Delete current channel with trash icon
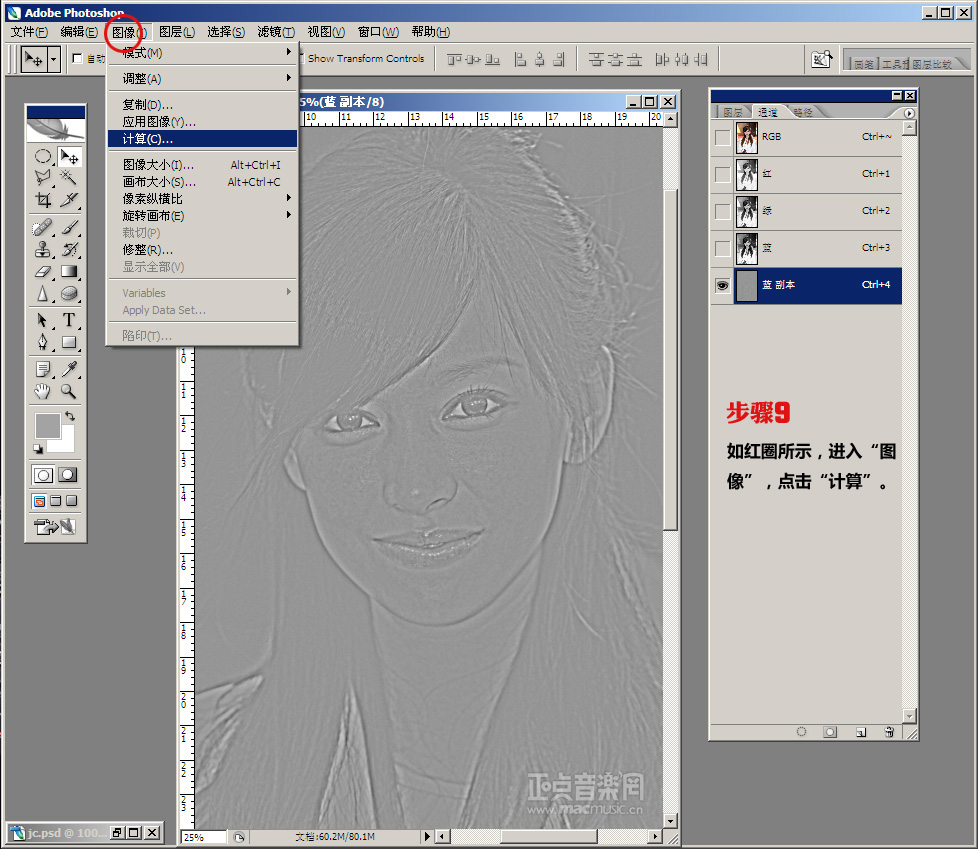 click(888, 732)
